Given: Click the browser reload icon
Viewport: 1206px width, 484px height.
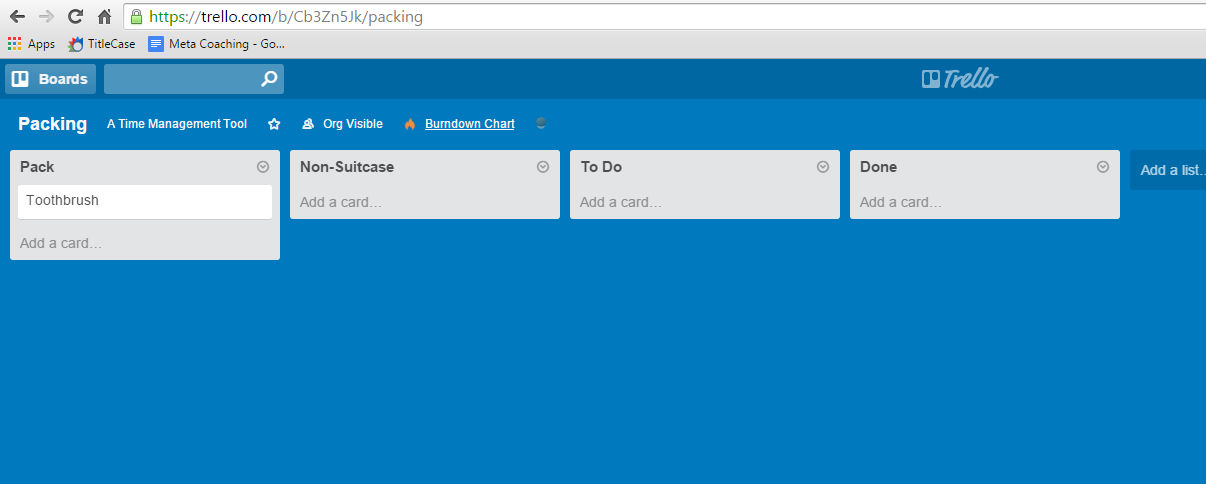Looking at the screenshot, I should (x=75, y=16).
